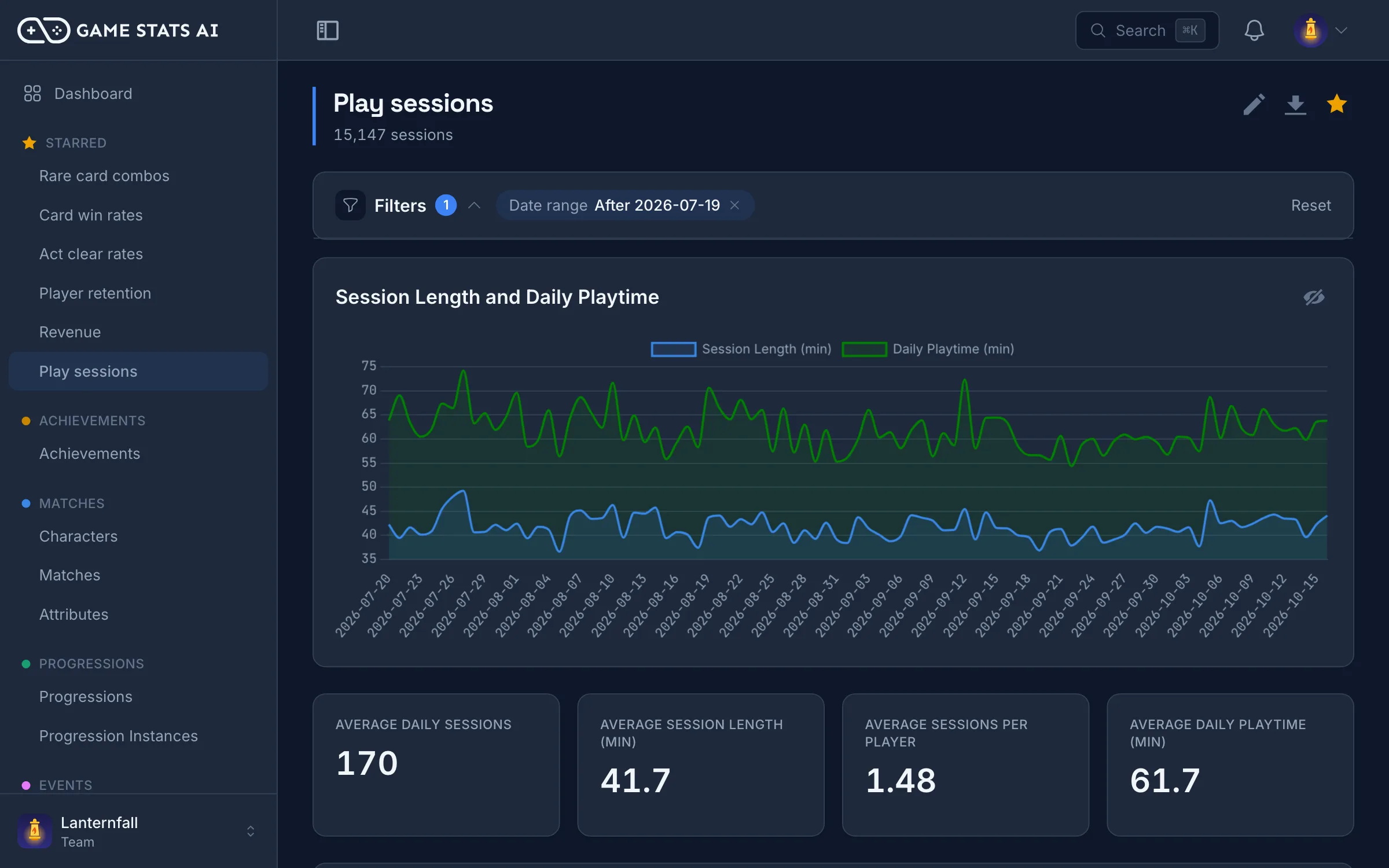Screen dimensions: 1389x868
Task: Click the Search field
Action: (1147, 30)
